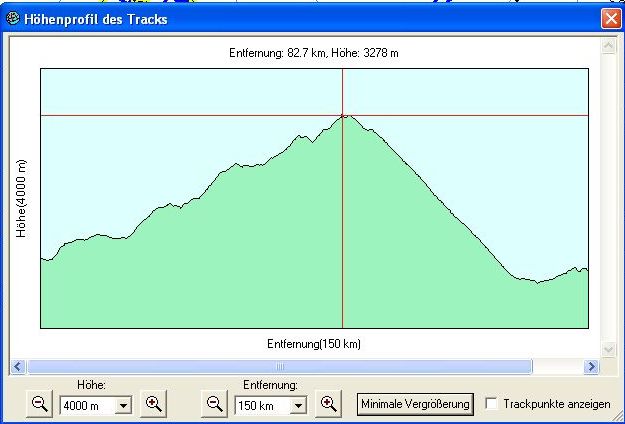Expand the Höhe dropdown arrow
The image size is (625, 424).
point(124,405)
